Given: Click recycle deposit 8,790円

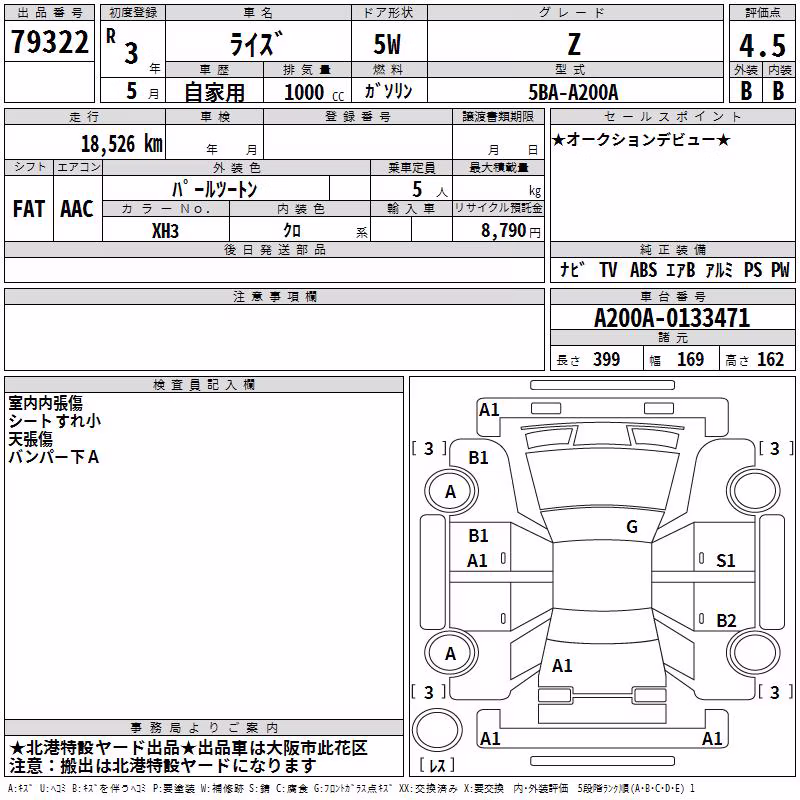Looking at the screenshot, I should tap(511, 231).
